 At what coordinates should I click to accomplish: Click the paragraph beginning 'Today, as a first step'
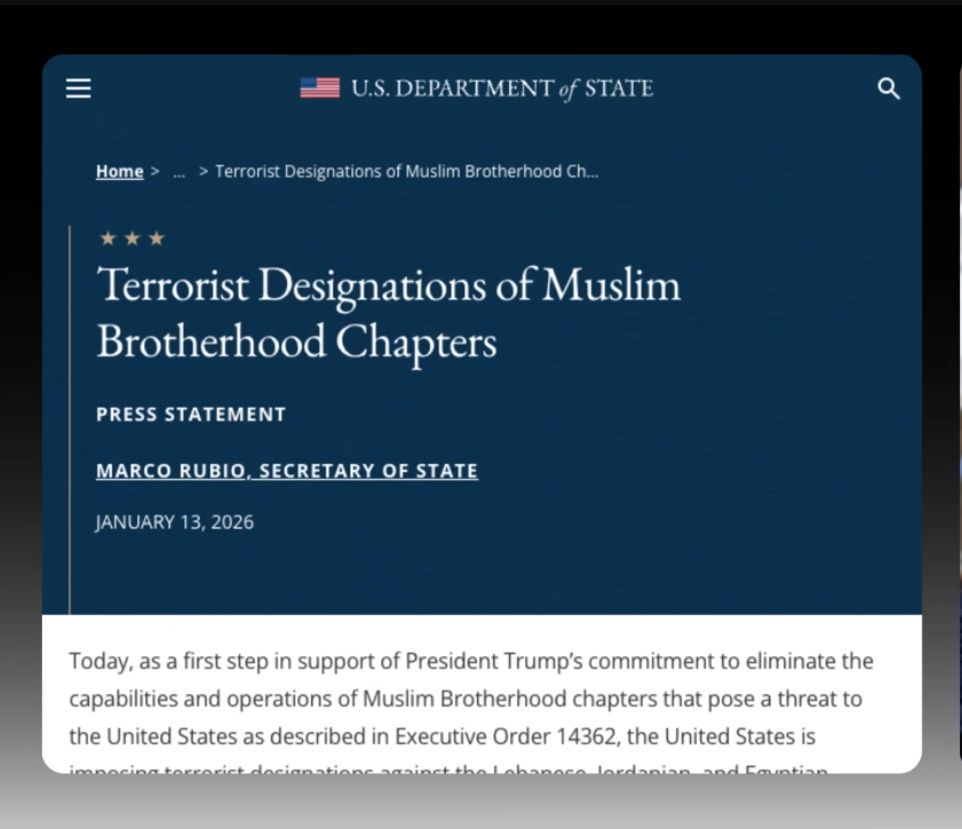click(x=471, y=711)
